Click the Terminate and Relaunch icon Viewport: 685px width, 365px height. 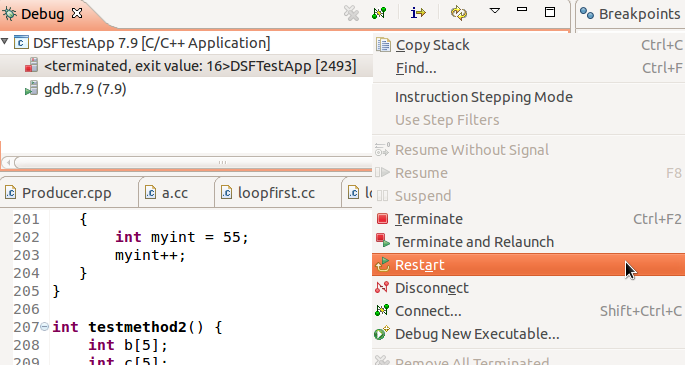click(383, 241)
